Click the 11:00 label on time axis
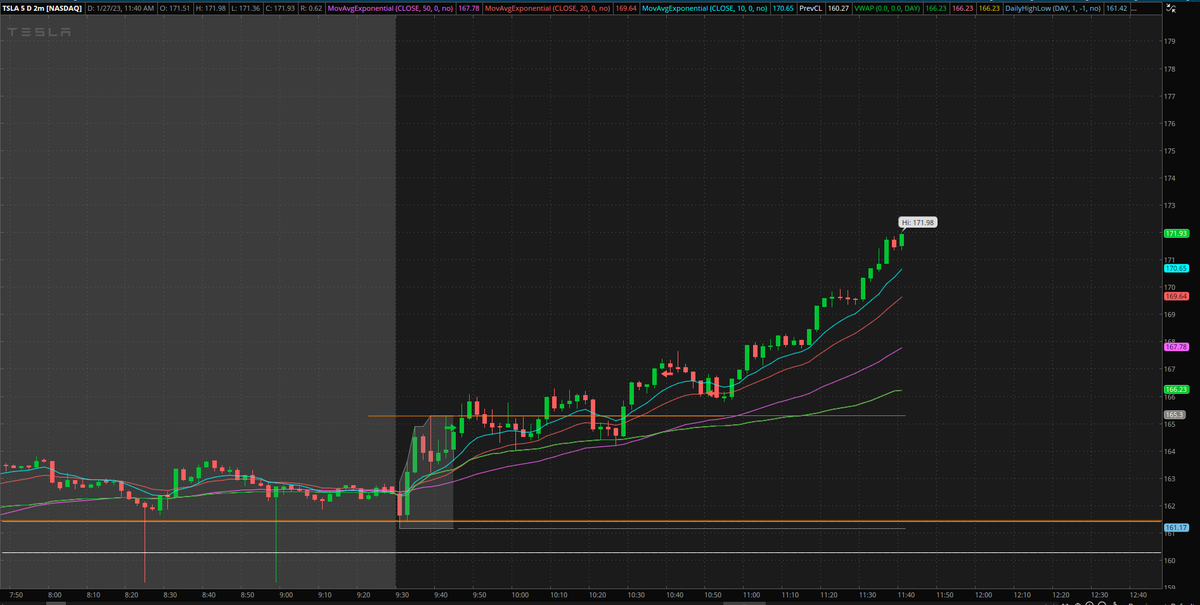 pos(751,595)
